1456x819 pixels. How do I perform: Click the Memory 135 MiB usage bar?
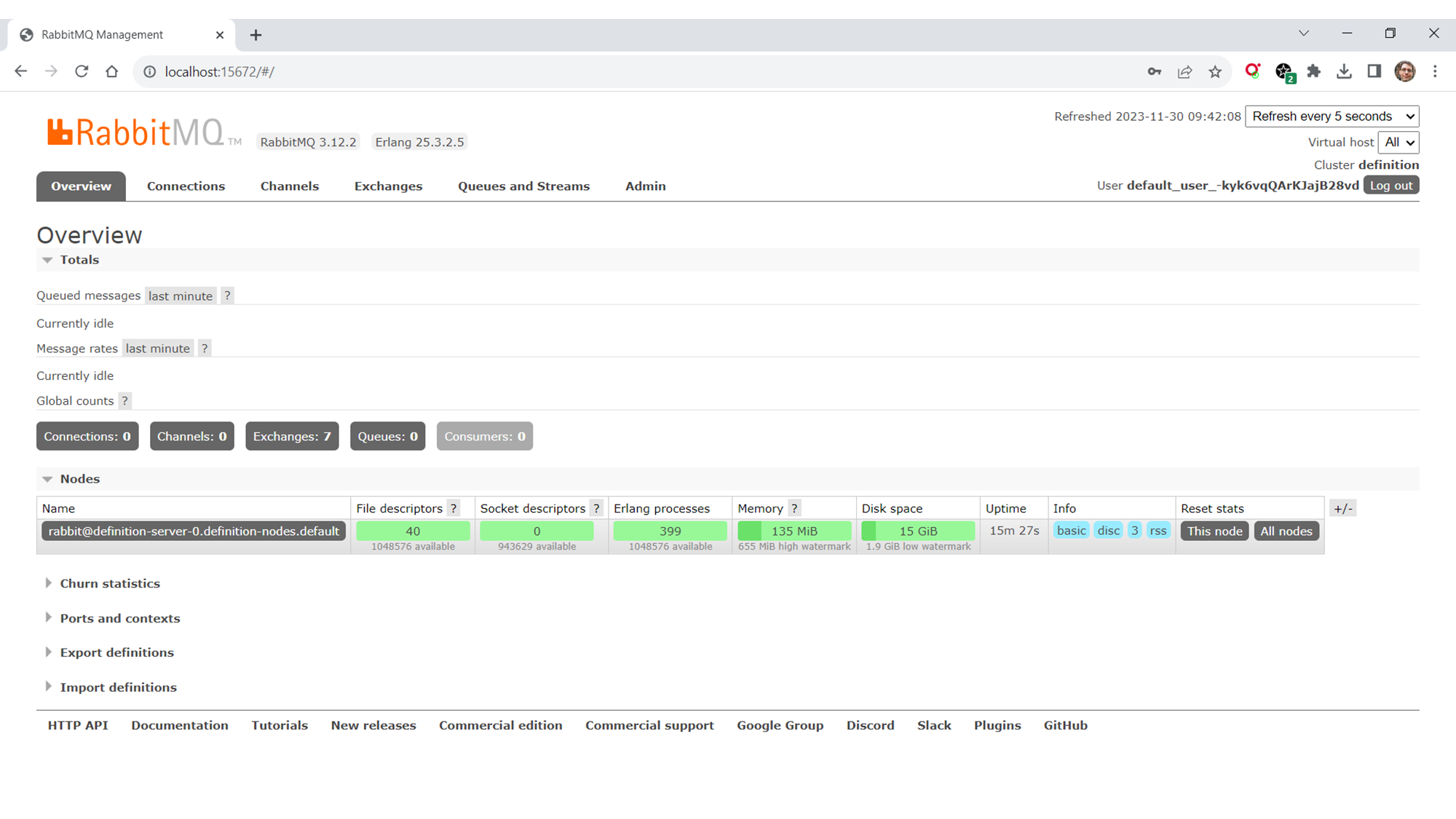coord(794,531)
